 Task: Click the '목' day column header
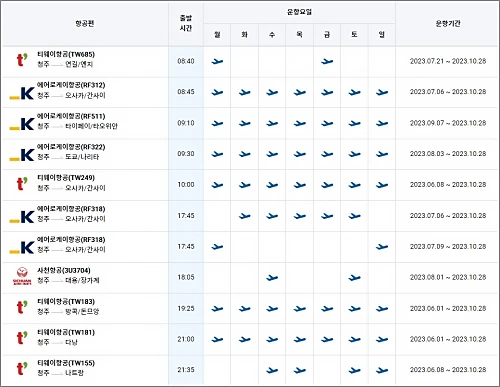point(300,34)
